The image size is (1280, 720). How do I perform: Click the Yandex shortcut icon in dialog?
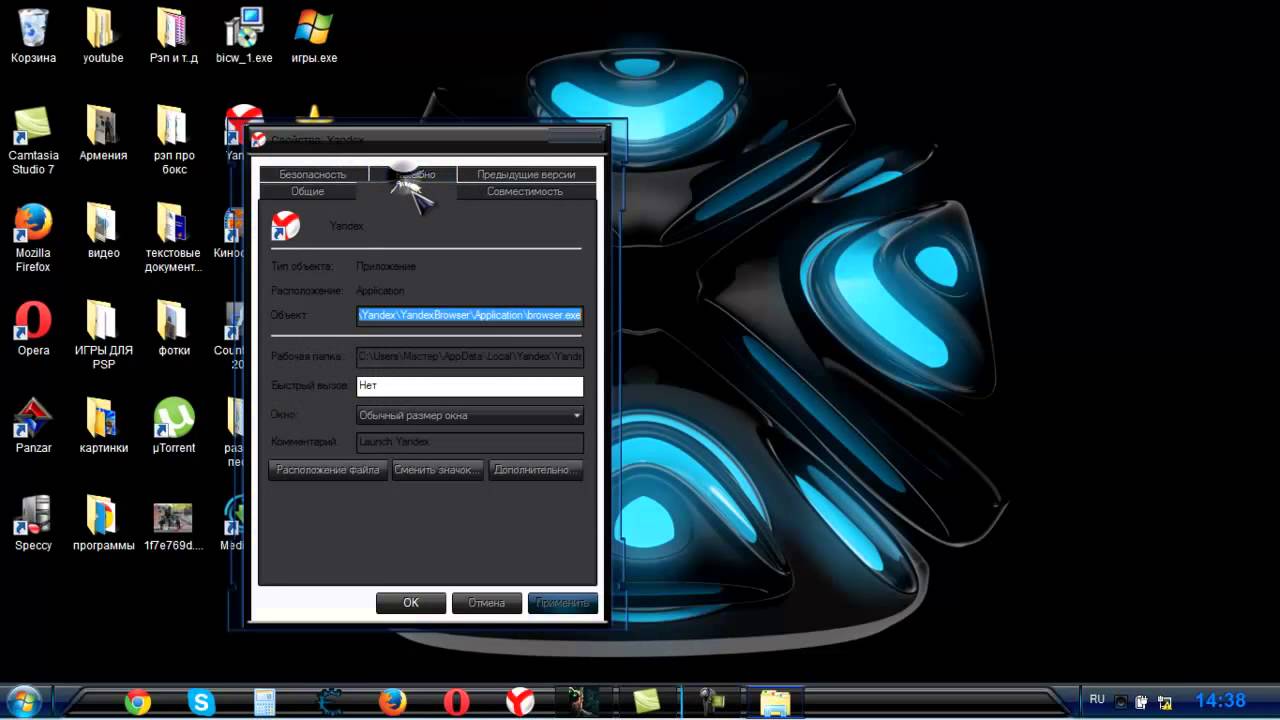click(286, 226)
